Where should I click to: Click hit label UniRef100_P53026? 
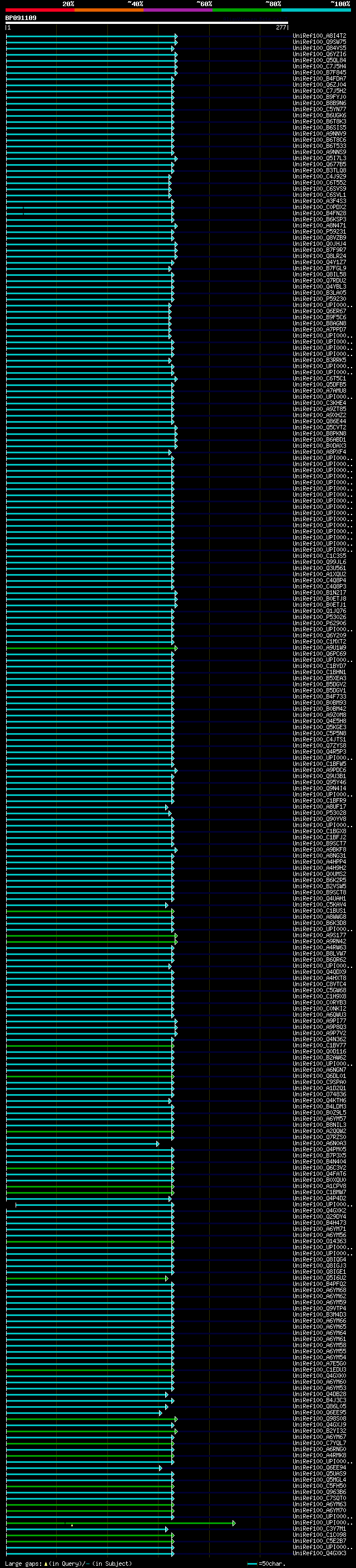click(x=319, y=617)
